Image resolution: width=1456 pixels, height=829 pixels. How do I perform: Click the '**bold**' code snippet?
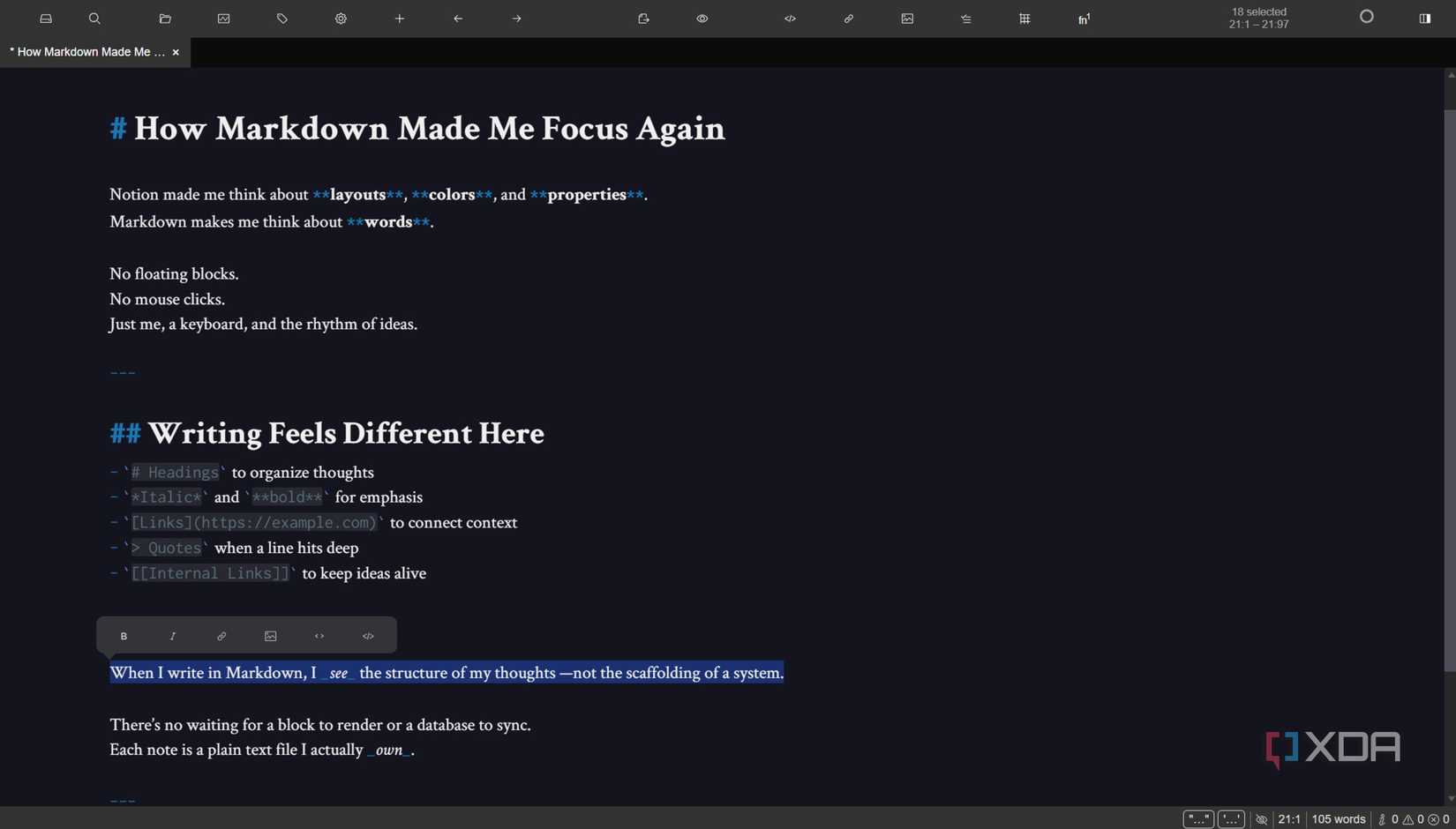pyautogui.click(x=287, y=497)
